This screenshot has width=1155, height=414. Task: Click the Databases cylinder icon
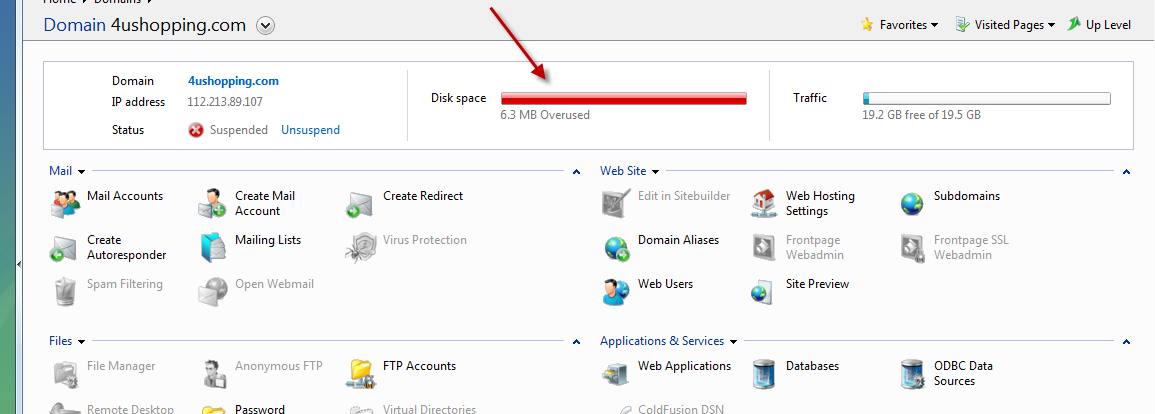click(x=765, y=374)
